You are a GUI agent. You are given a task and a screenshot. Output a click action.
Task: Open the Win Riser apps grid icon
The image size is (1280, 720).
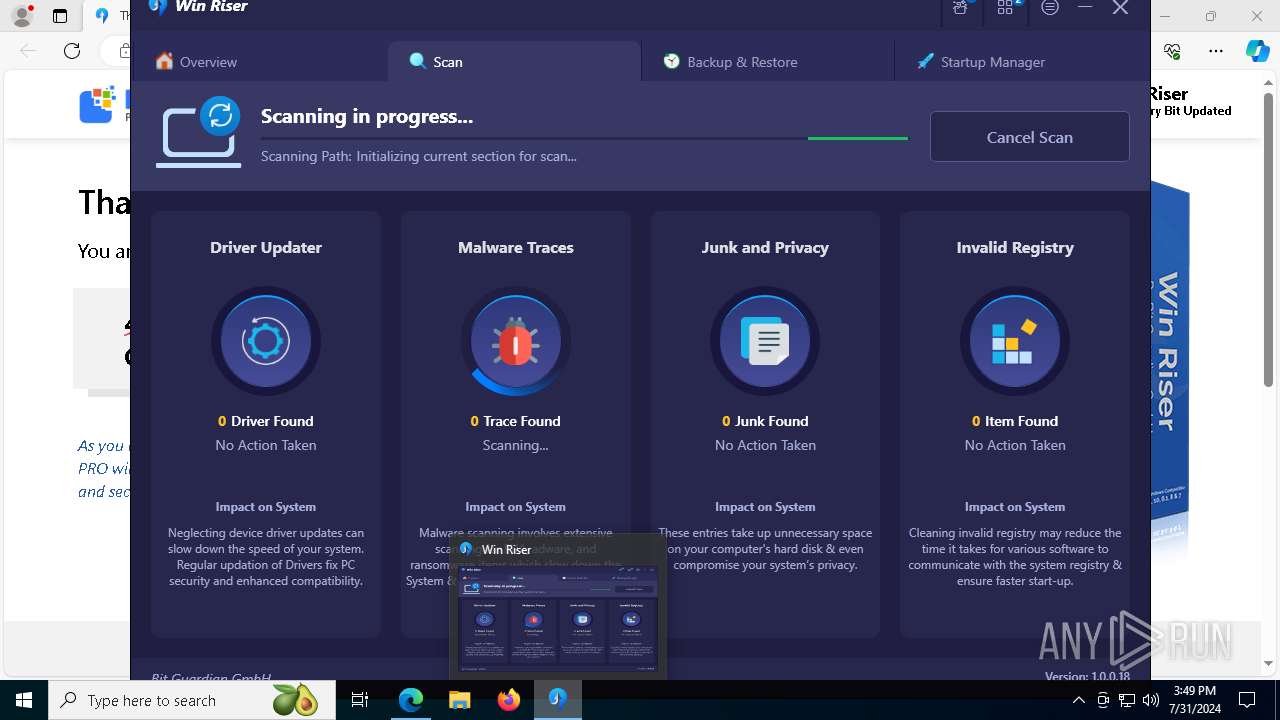point(1005,7)
